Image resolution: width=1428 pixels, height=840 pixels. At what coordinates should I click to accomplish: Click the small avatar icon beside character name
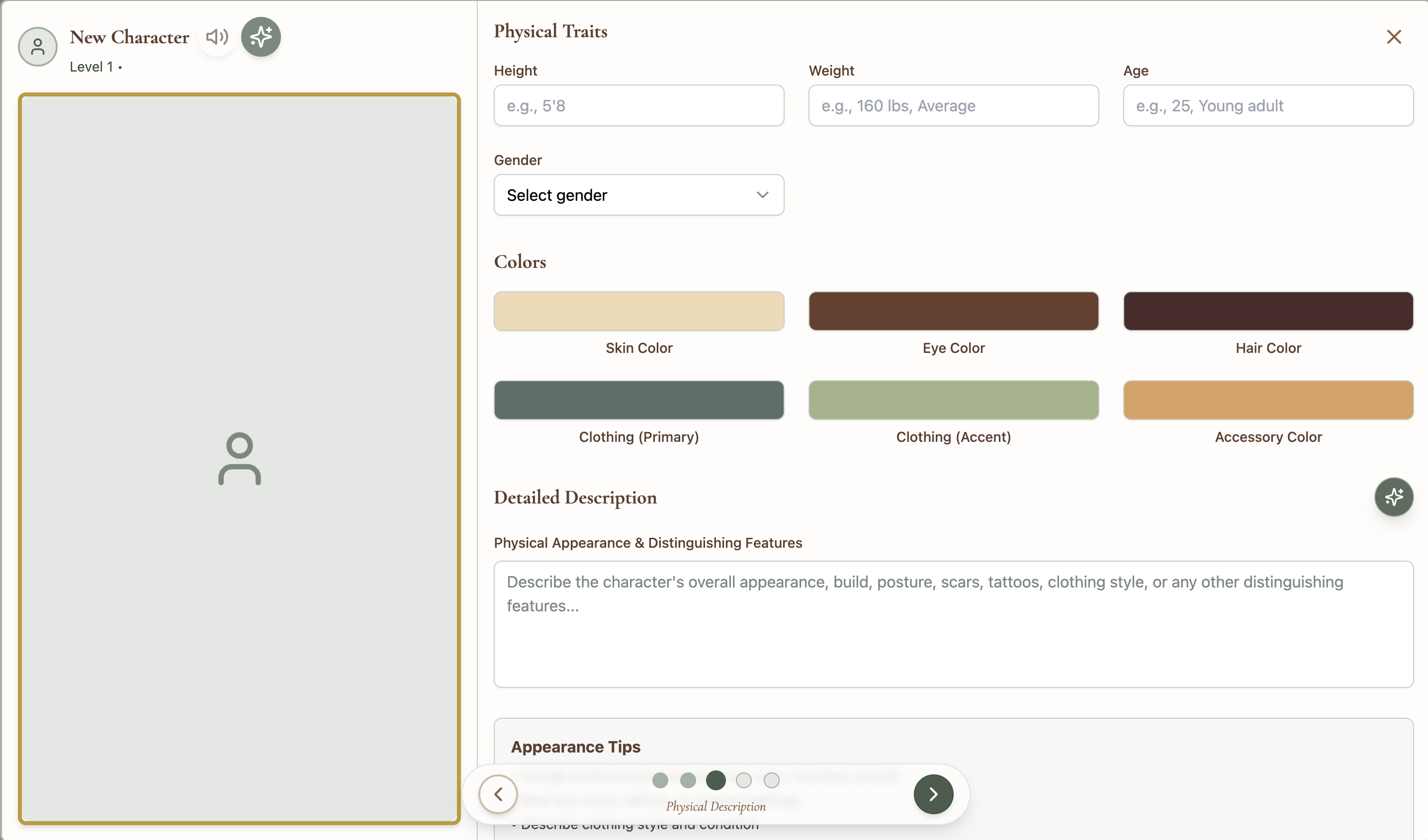tap(37, 46)
